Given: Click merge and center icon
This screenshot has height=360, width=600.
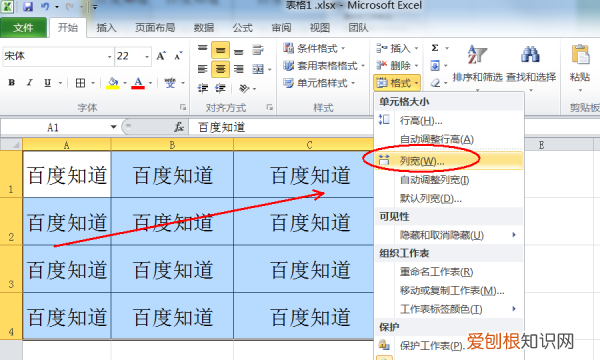Looking at the screenshot, I should (x=258, y=69).
